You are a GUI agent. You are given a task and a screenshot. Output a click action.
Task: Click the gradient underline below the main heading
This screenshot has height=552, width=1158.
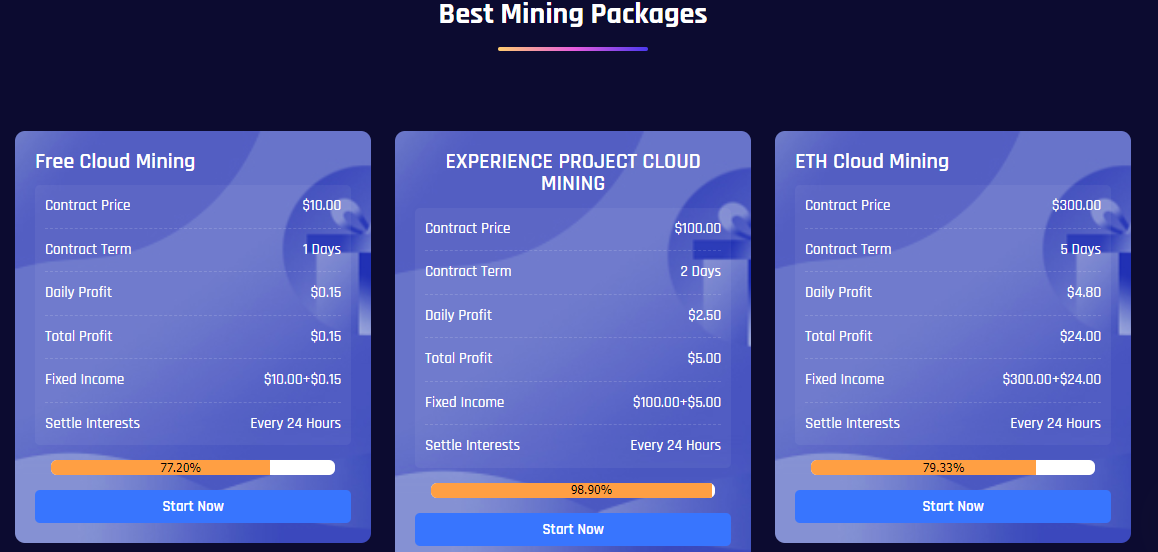click(x=573, y=48)
